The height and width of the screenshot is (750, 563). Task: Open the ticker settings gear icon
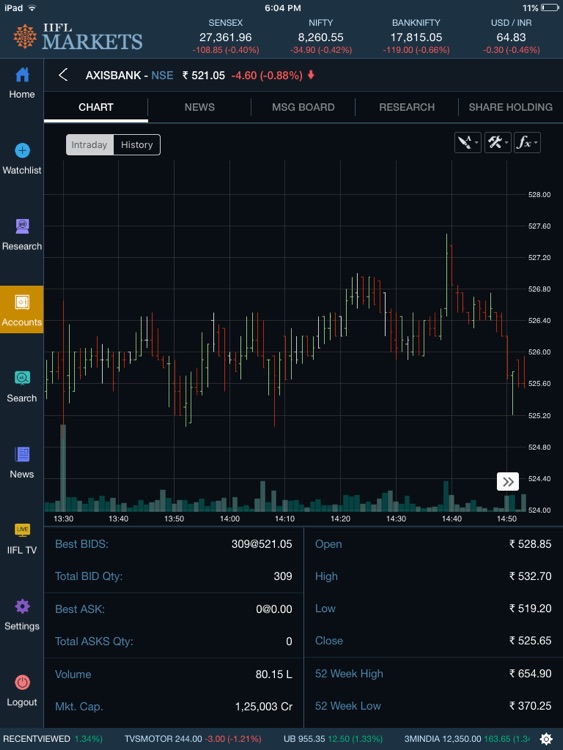pos(546,739)
